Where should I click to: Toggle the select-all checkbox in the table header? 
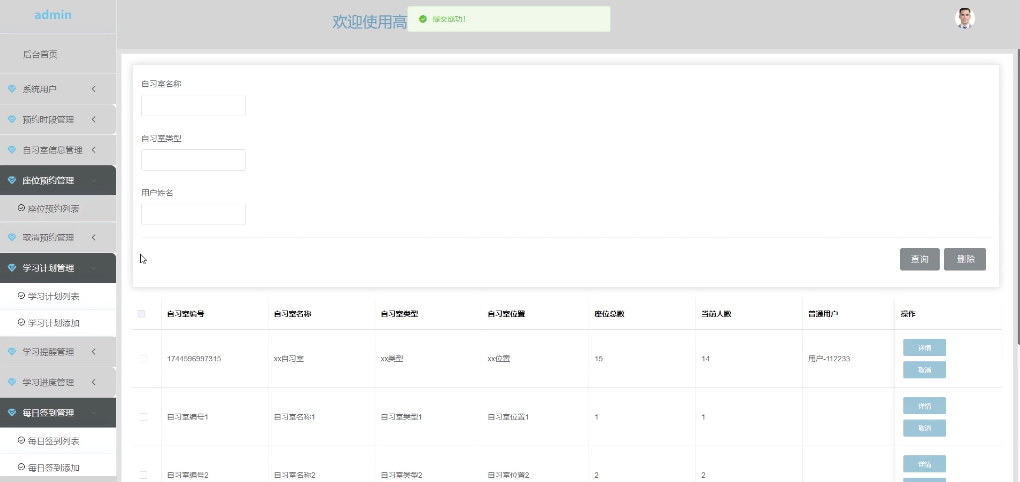(x=141, y=314)
